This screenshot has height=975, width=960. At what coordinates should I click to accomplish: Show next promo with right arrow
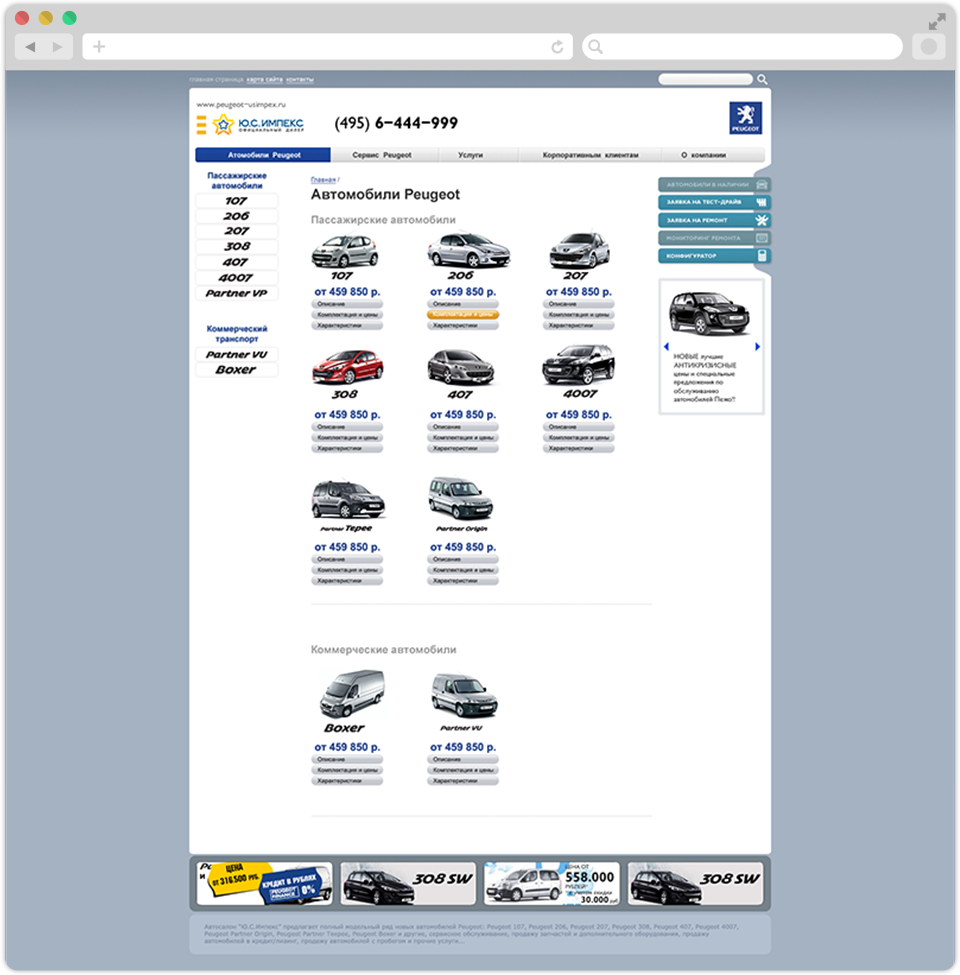click(x=757, y=346)
